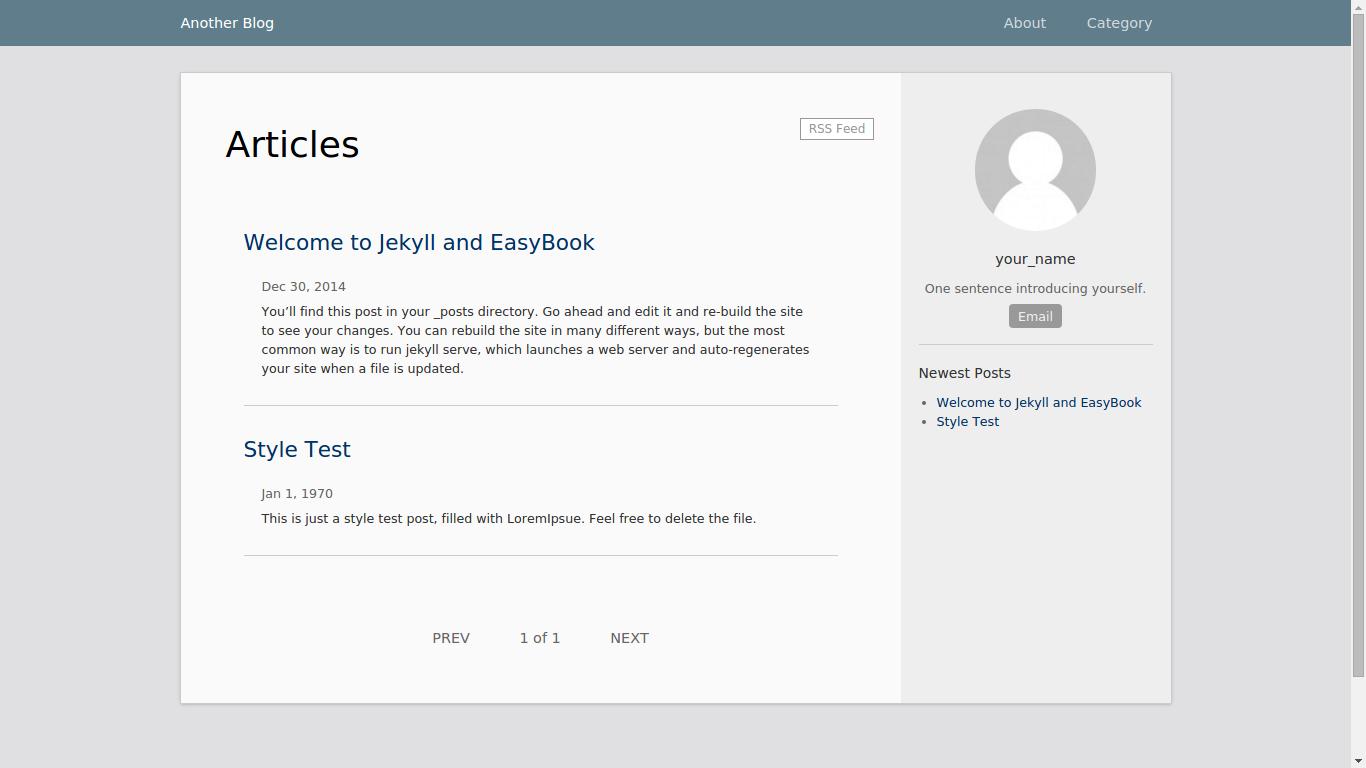
Task: Click the Dec 30, 2014 post date
Action: pos(303,286)
